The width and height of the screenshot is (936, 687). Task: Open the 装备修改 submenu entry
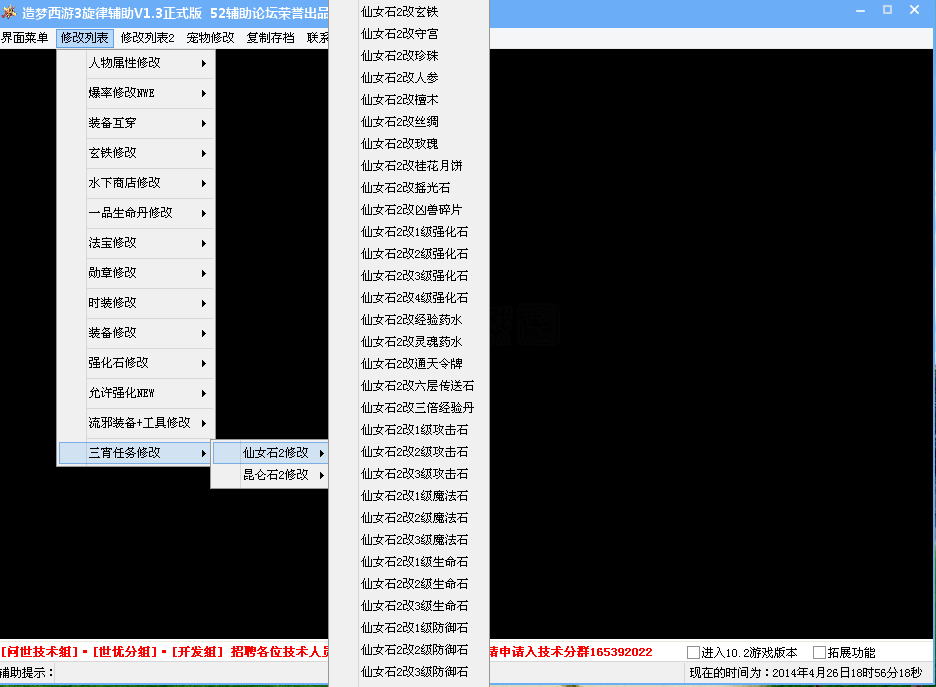click(136, 333)
